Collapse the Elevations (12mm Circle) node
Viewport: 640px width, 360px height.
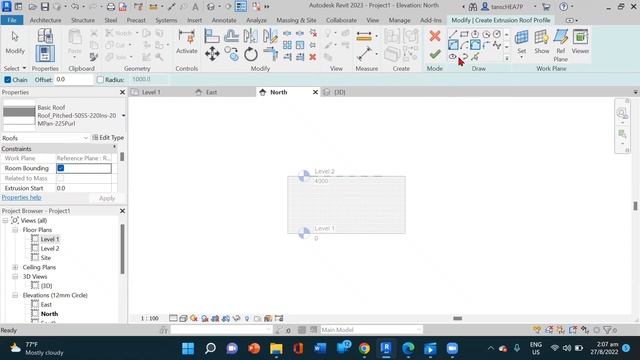[x=15, y=295]
